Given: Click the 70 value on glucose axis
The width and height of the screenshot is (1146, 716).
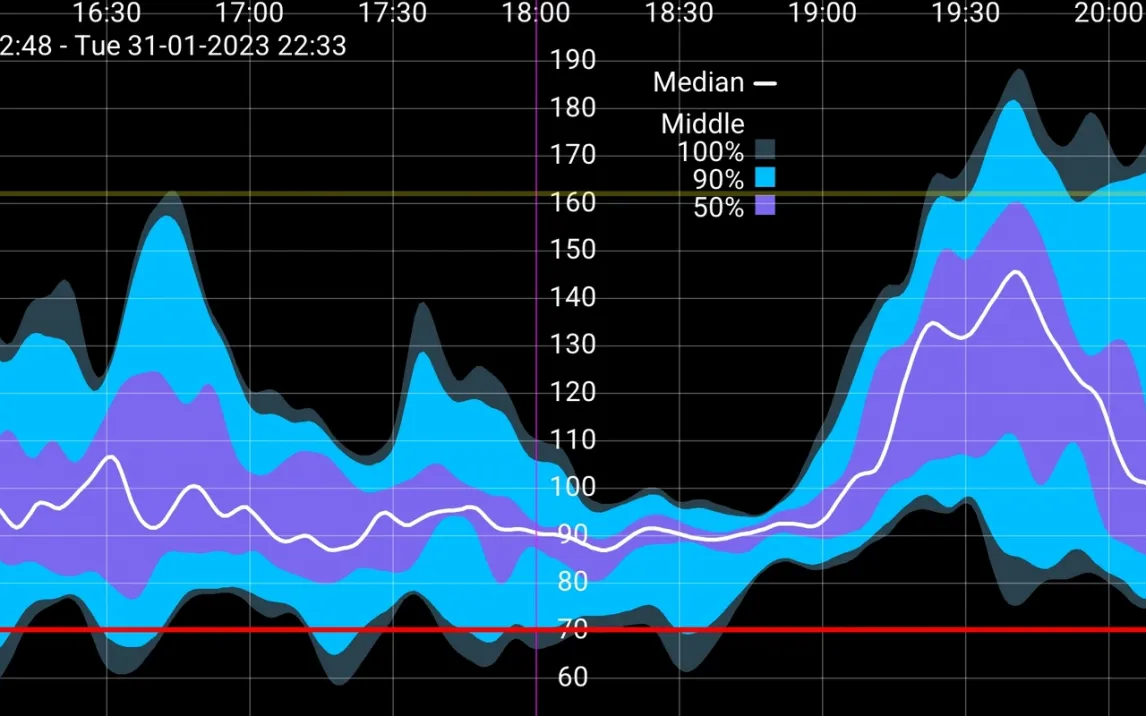Looking at the screenshot, I should coord(573,630).
